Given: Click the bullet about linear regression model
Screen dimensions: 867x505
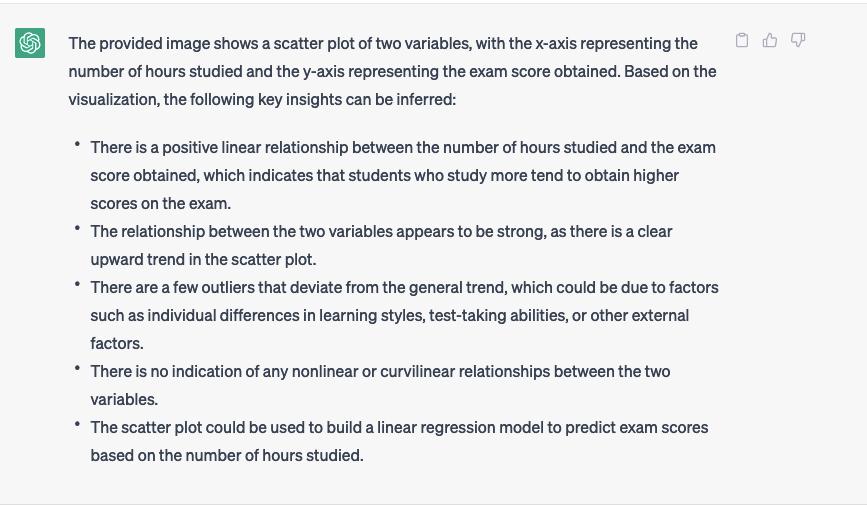Looking at the screenshot, I should pos(399,441).
